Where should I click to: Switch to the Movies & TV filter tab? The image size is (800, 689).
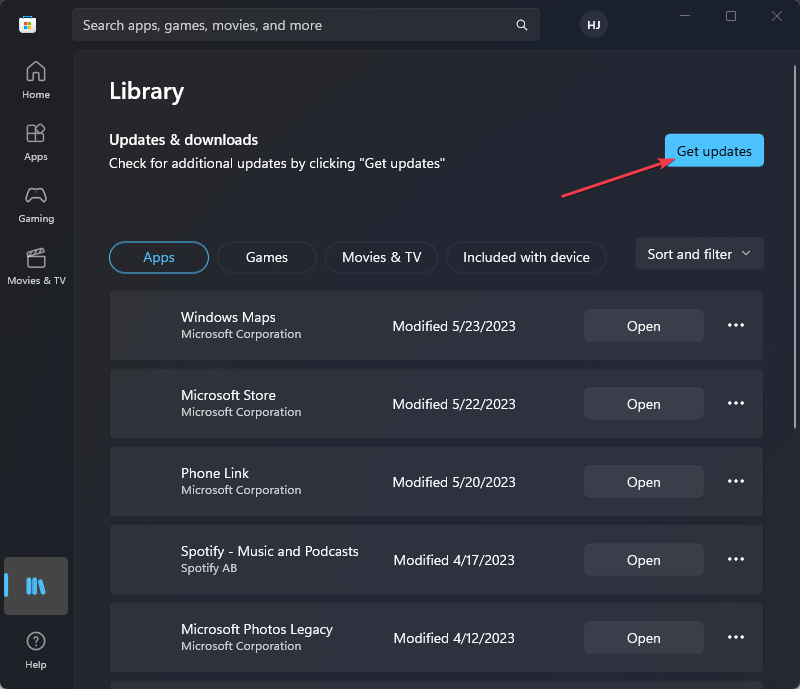point(382,257)
